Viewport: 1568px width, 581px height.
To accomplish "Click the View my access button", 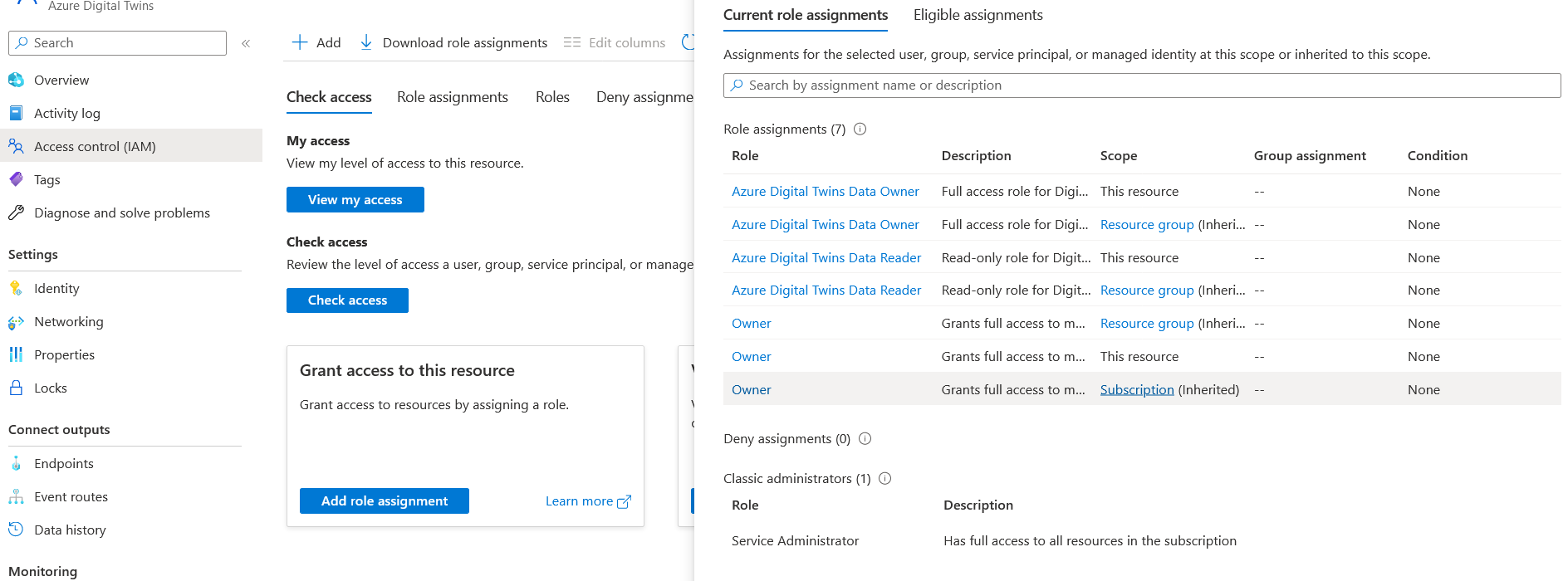I will pyautogui.click(x=355, y=200).
